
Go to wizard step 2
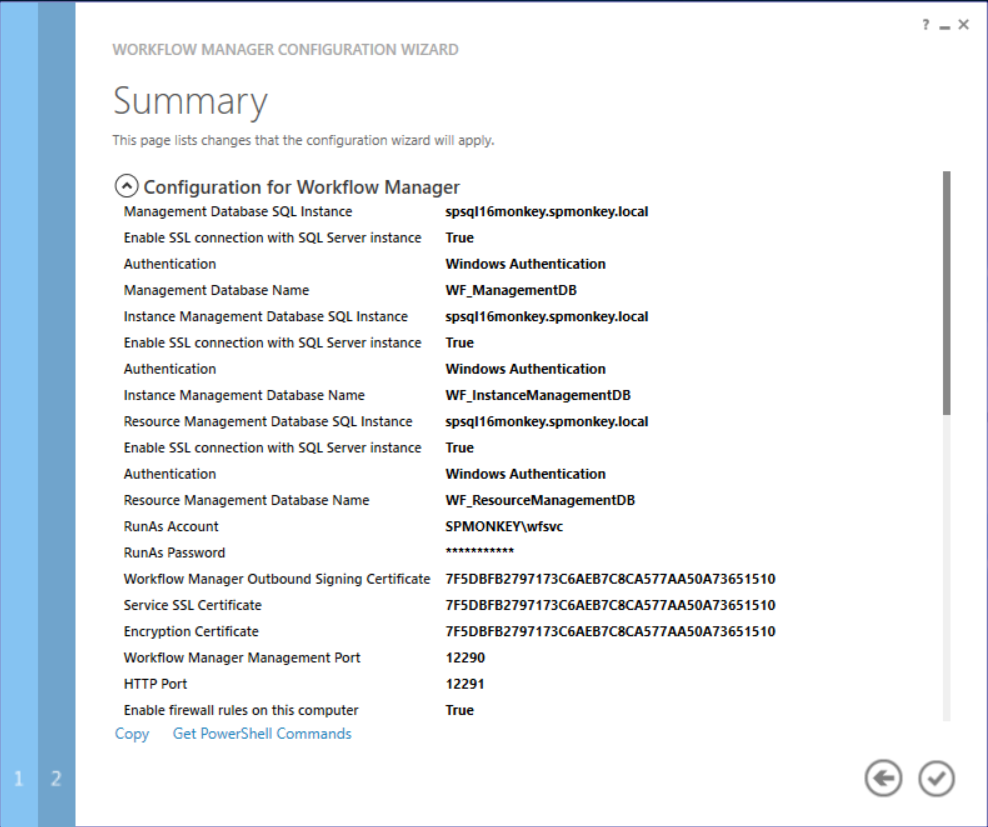[x=56, y=778]
